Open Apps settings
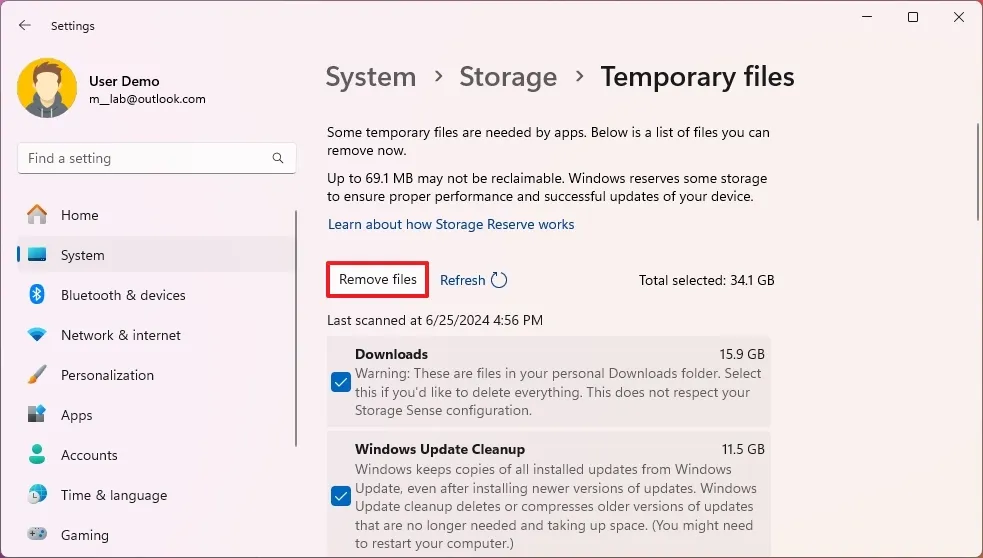 click(156, 415)
